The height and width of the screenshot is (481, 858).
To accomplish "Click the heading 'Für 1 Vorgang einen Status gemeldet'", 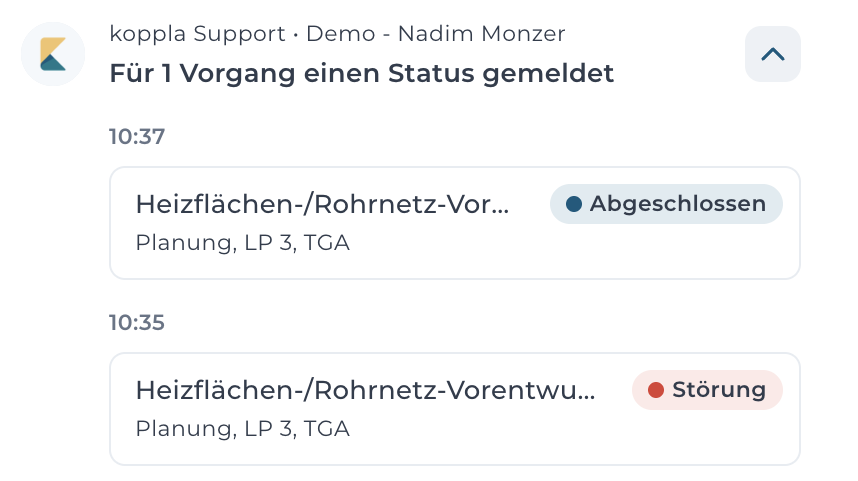I will (x=362, y=73).
